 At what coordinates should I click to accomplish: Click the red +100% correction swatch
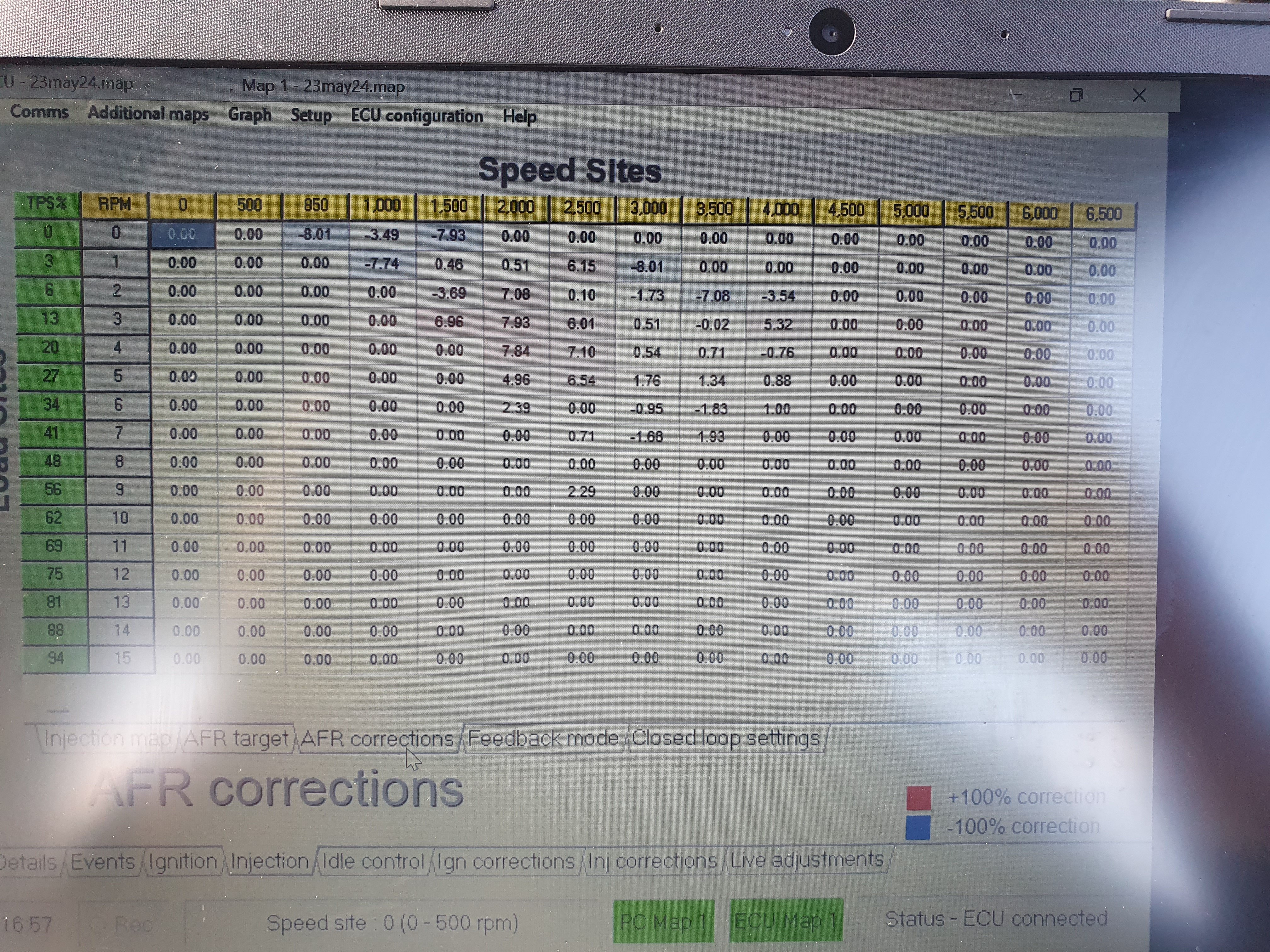tap(918, 798)
